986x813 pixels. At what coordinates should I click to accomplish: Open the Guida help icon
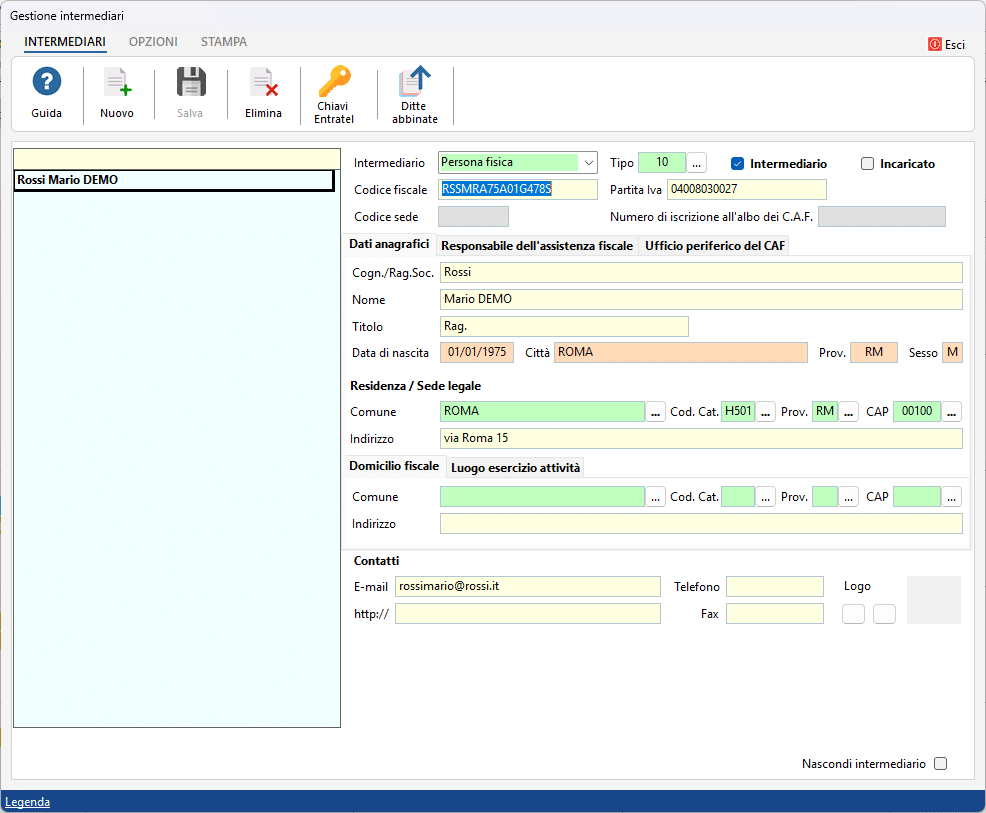[x=47, y=82]
